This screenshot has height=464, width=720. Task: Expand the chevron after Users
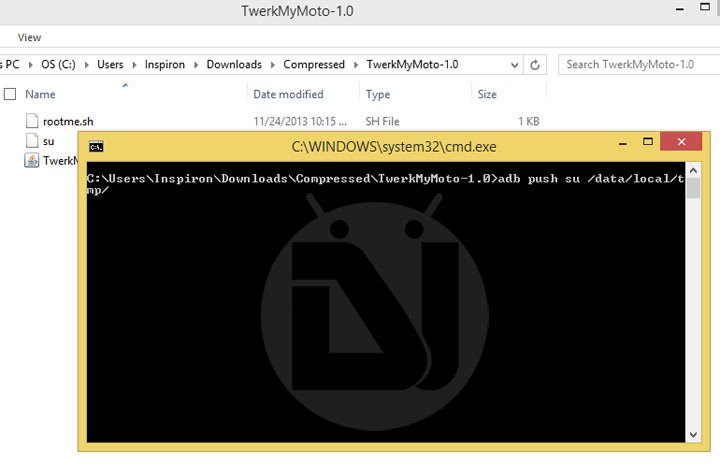(134, 65)
